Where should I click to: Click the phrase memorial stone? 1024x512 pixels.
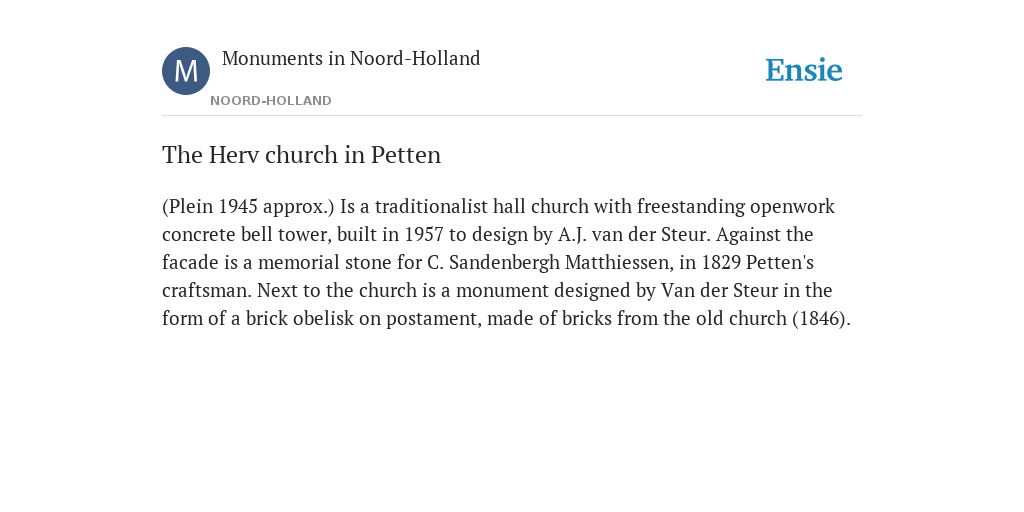tap(325, 263)
